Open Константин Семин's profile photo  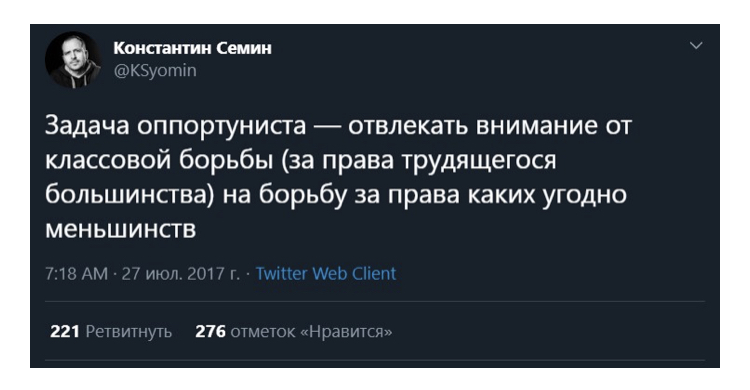point(73,60)
